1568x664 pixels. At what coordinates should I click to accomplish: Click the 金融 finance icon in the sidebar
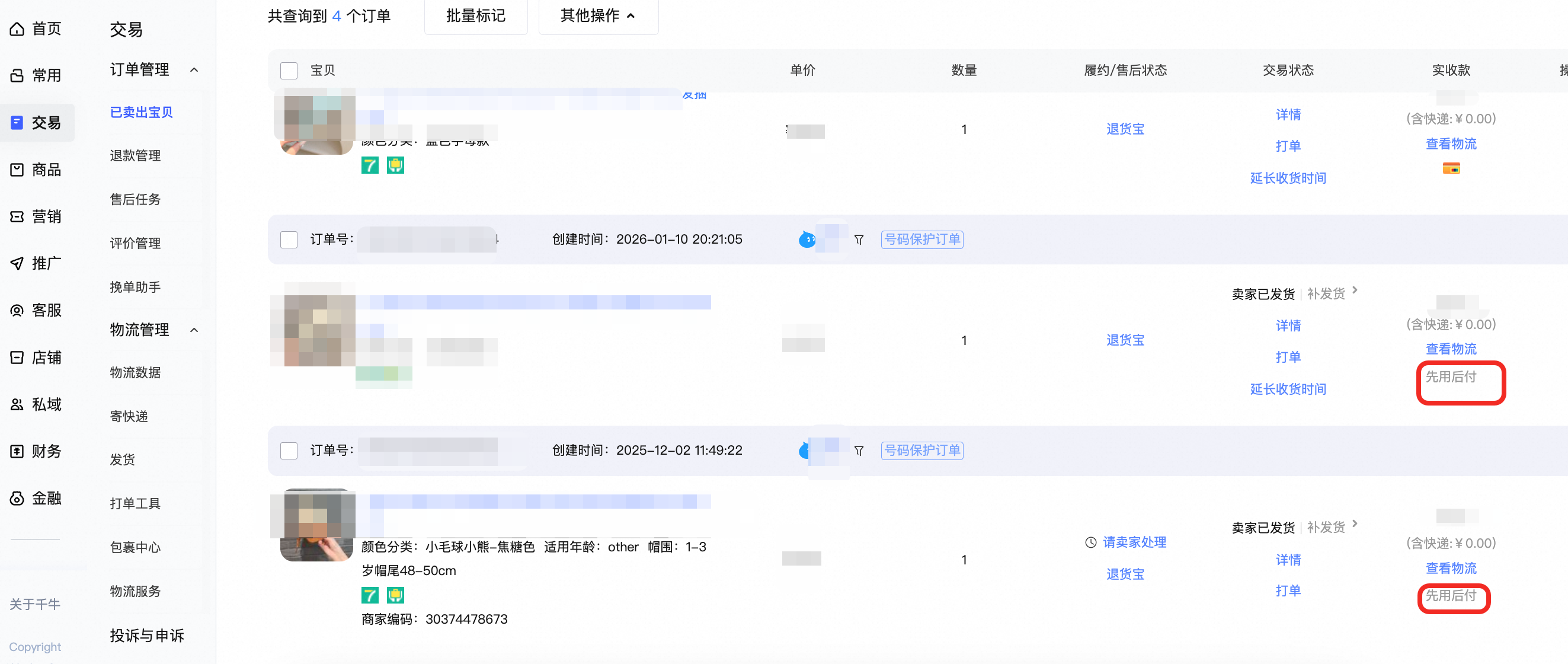(17, 497)
